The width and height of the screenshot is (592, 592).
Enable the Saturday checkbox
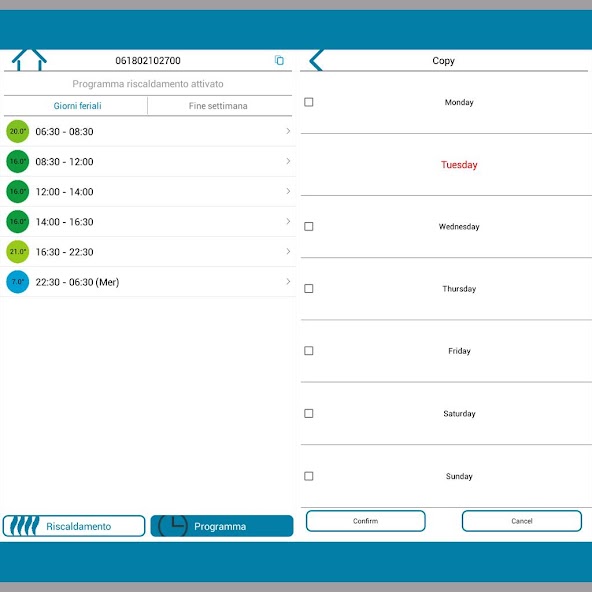click(308, 413)
